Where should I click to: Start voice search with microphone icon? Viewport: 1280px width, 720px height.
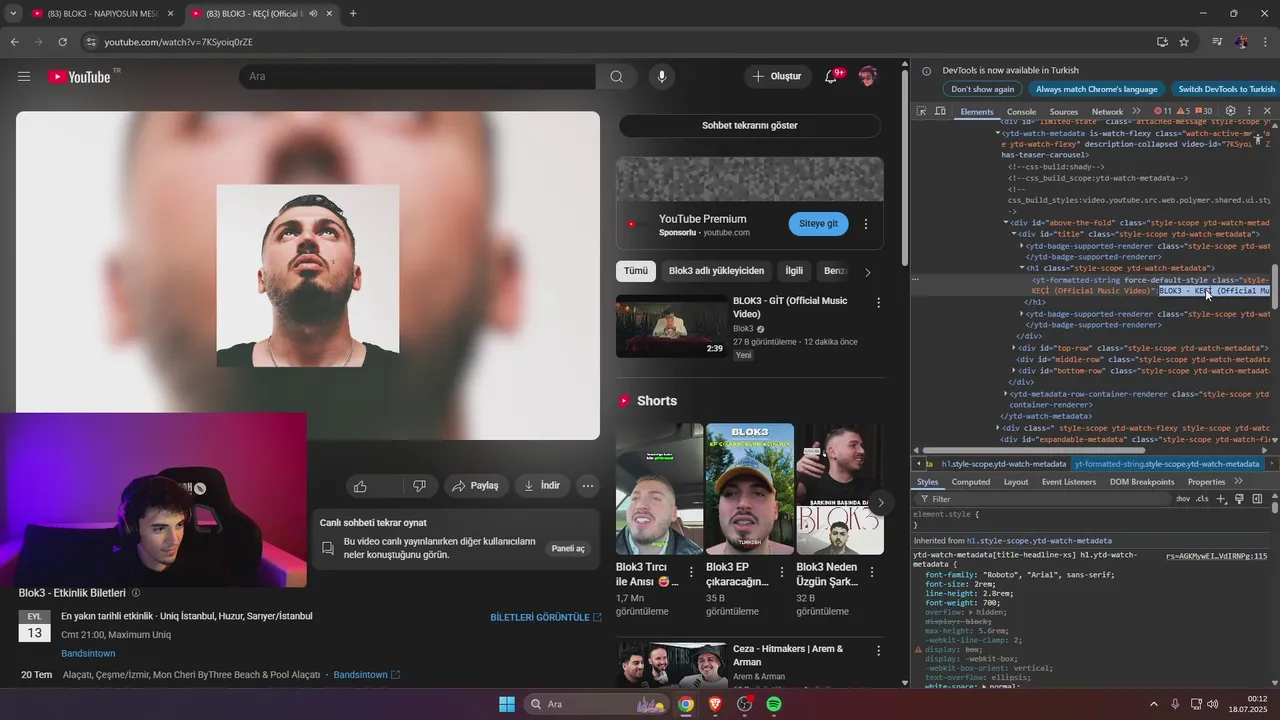[x=661, y=77]
